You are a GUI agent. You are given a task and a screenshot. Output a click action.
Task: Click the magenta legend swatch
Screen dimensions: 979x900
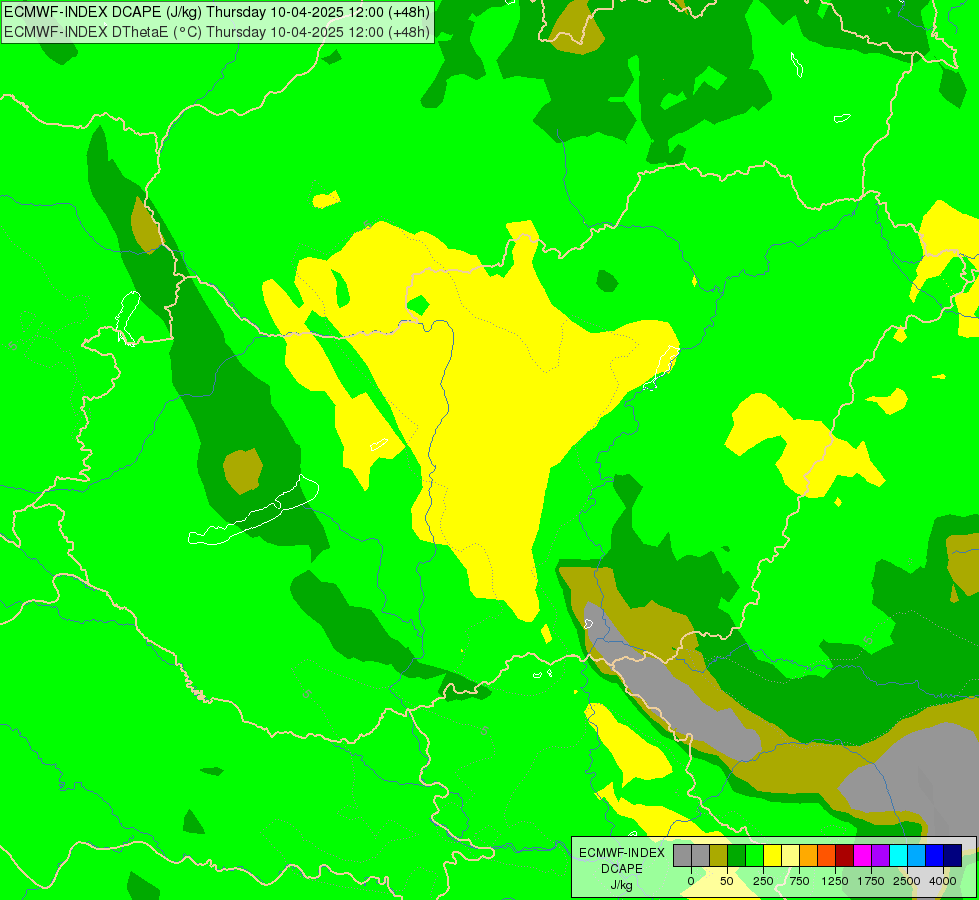point(862,855)
